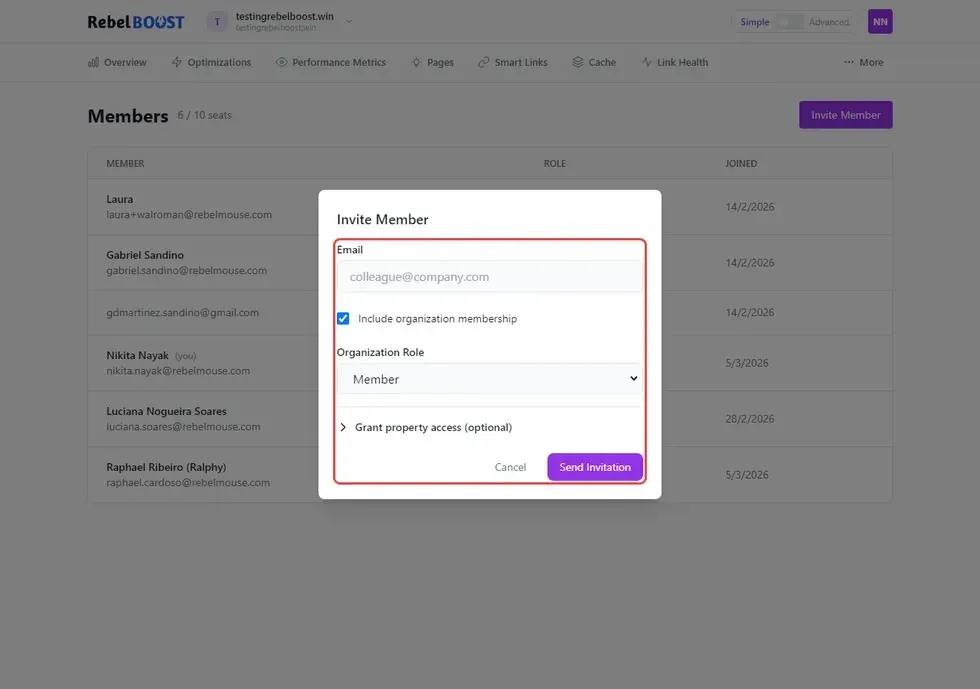Click the Pages lightbulb icon
The height and width of the screenshot is (689, 980).
point(416,62)
